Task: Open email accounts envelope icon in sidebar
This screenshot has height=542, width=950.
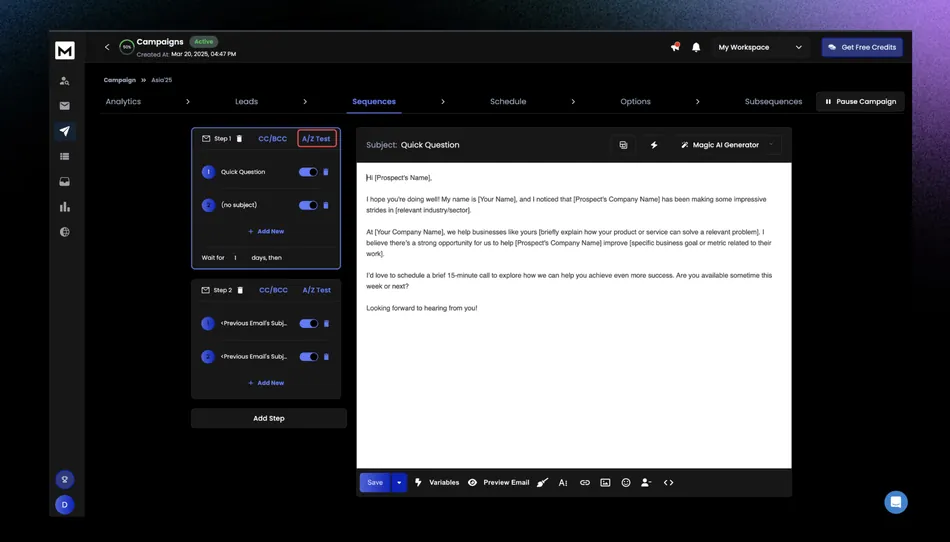Action: [65, 106]
